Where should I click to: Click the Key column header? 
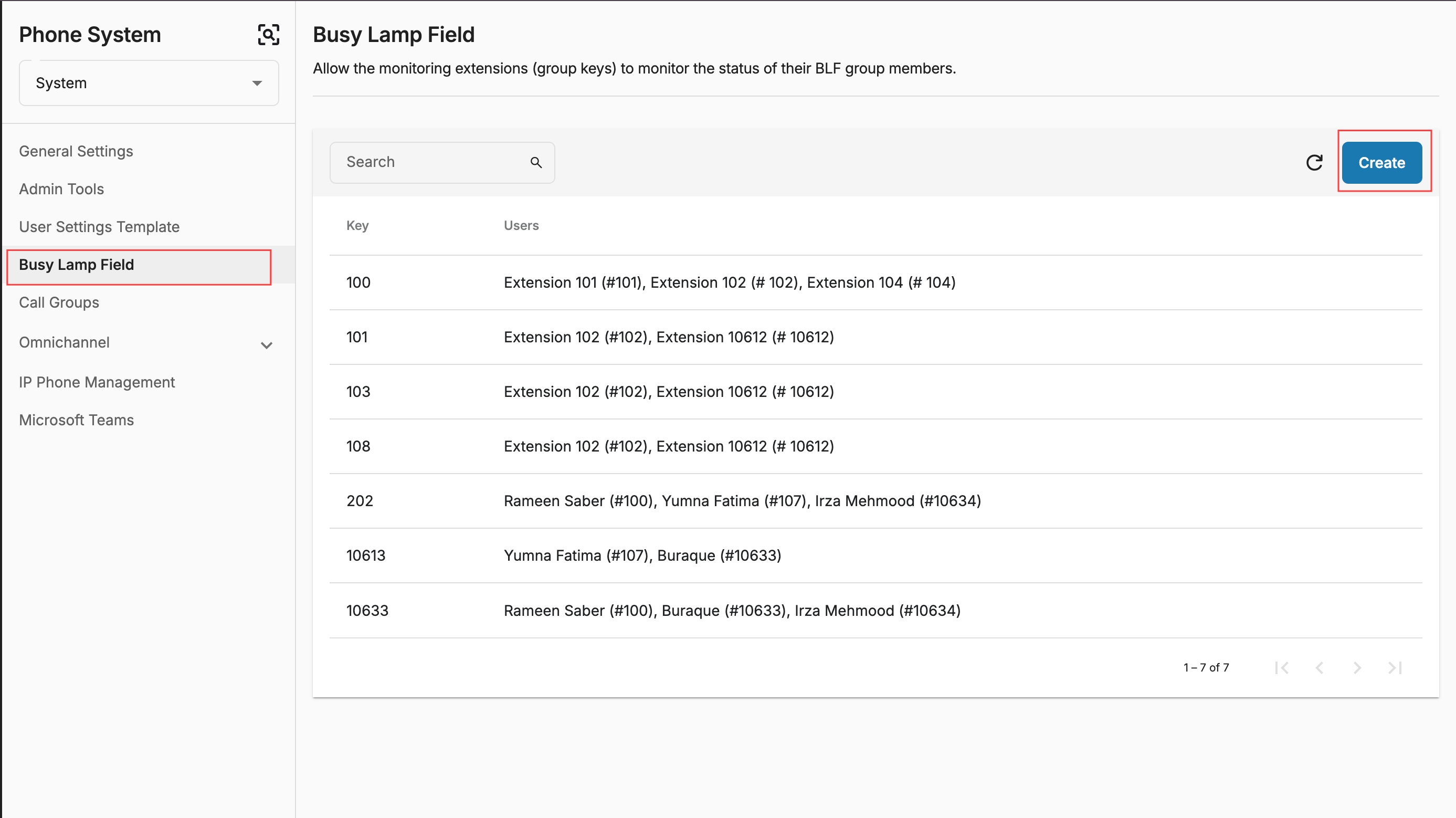(x=358, y=226)
